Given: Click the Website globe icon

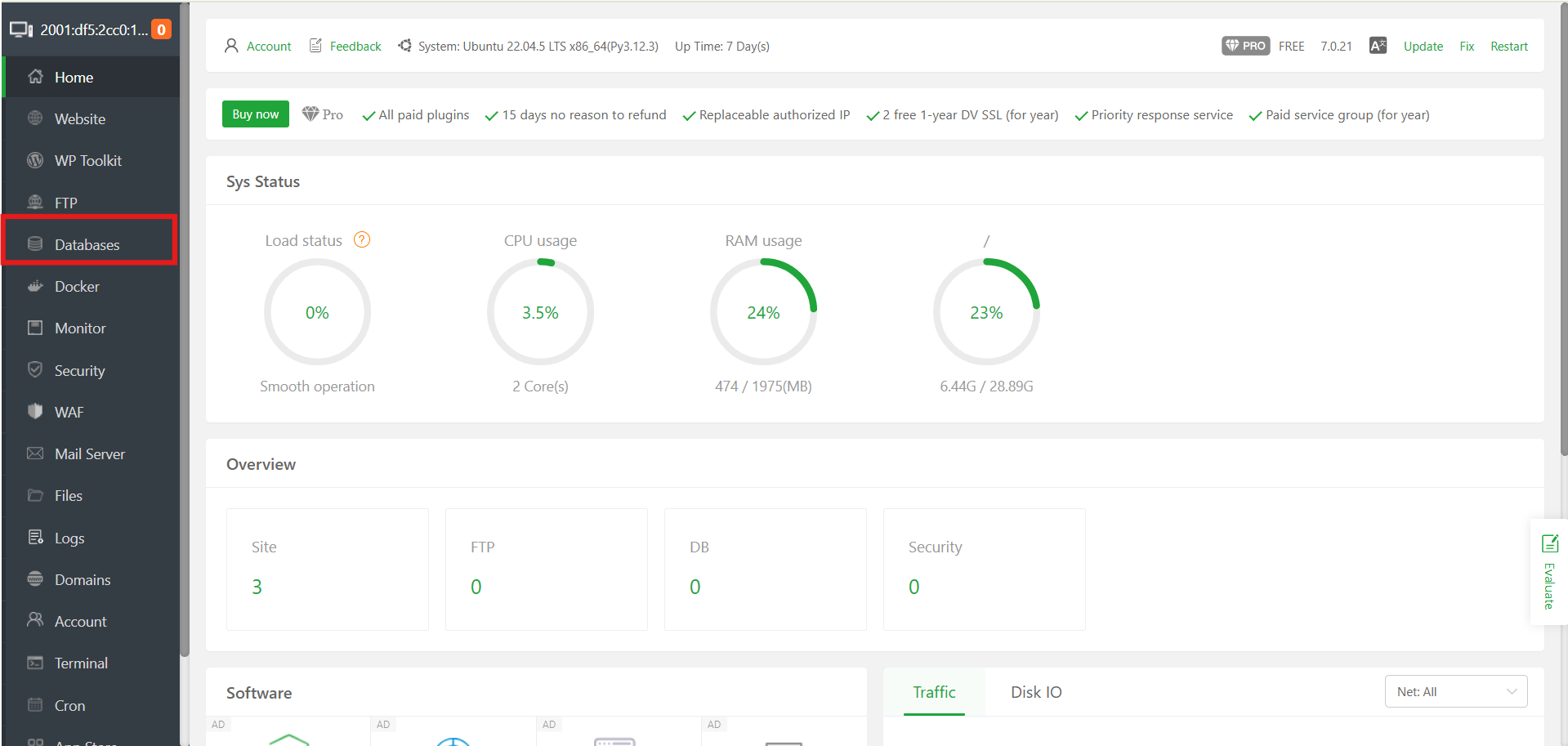Looking at the screenshot, I should (35, 118).
